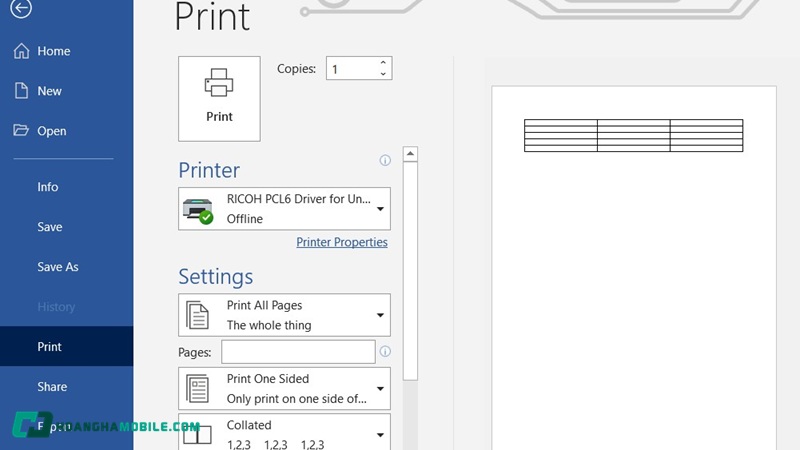Viewport: 800px width, 450px height.
Task: Click the Copies number field
Action: coord(350,69)
